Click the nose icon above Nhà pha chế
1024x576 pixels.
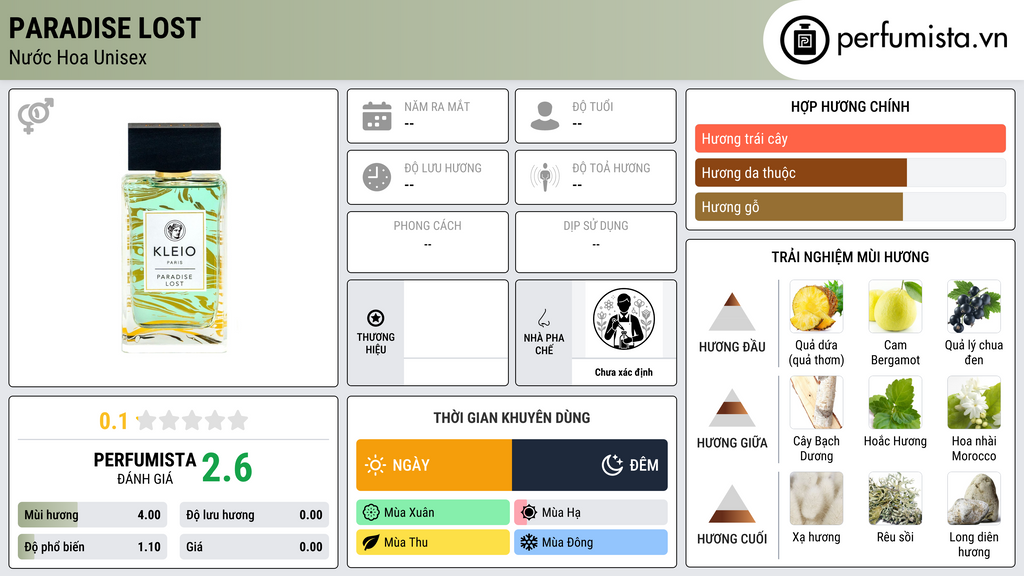coord(543,318)
